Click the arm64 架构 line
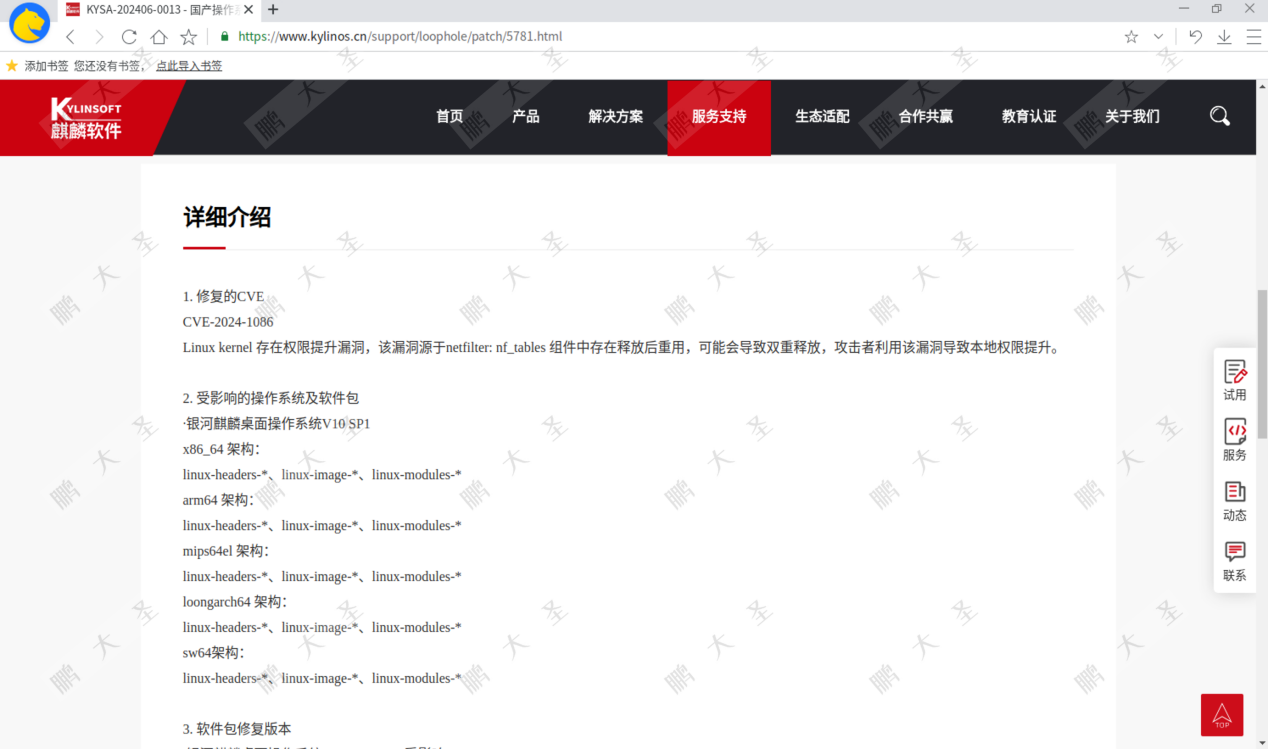Screen dimensions: 1268x749 point(218,500)
